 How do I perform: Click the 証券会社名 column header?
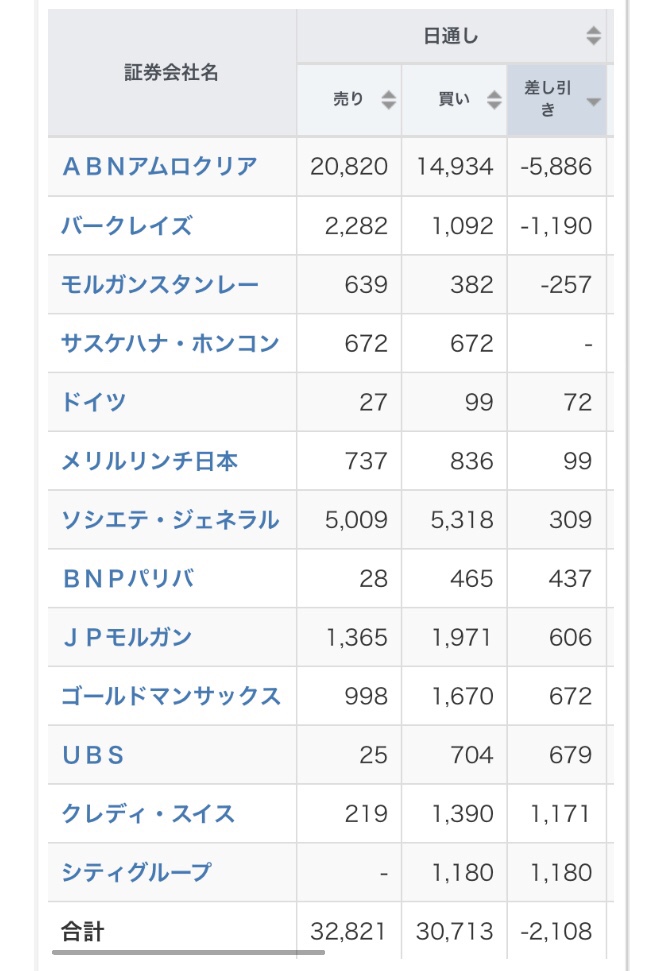[172, 72]
